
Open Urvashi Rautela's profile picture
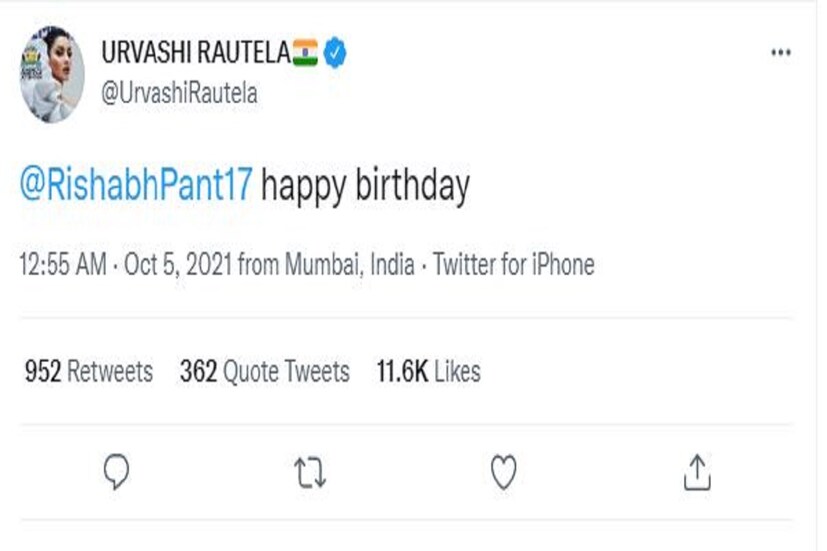(x=52, y=74)
